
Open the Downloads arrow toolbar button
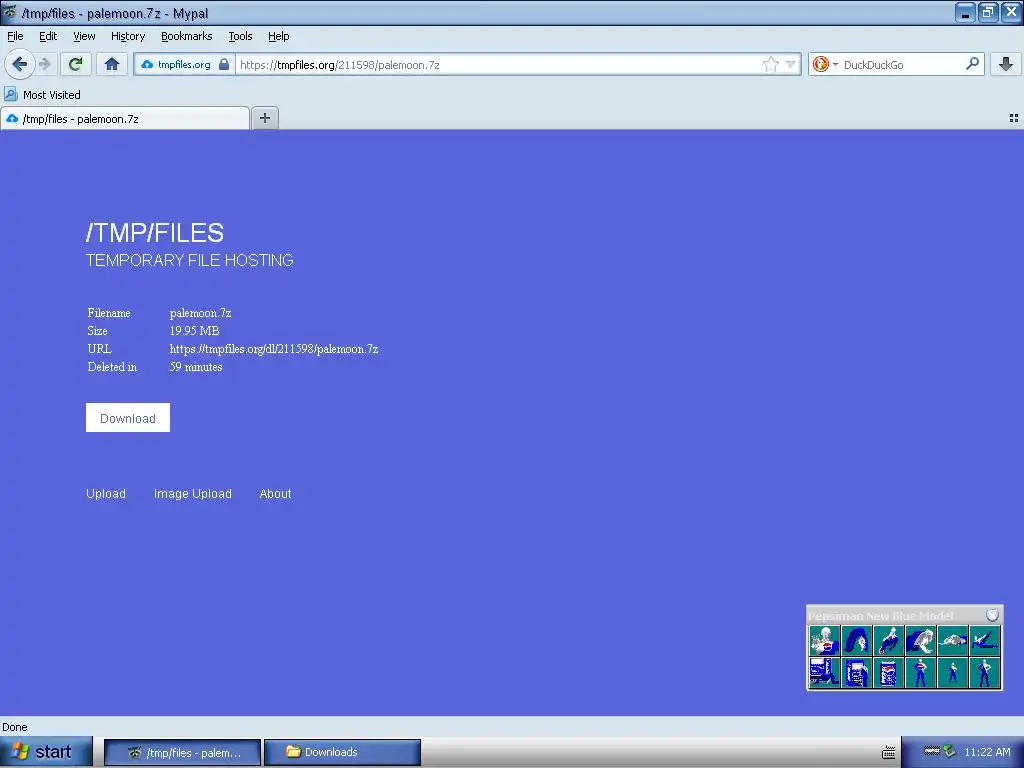pos(1006,64)
